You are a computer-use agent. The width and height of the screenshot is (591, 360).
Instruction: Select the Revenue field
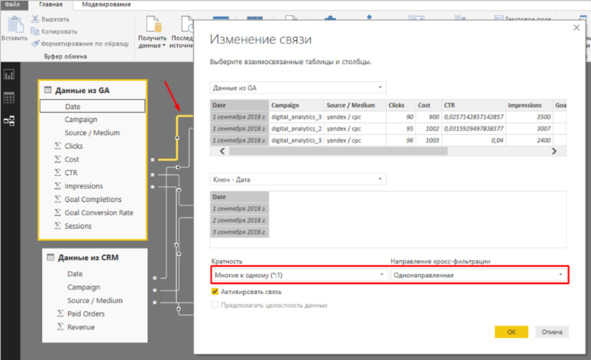[x=81, y=327]
